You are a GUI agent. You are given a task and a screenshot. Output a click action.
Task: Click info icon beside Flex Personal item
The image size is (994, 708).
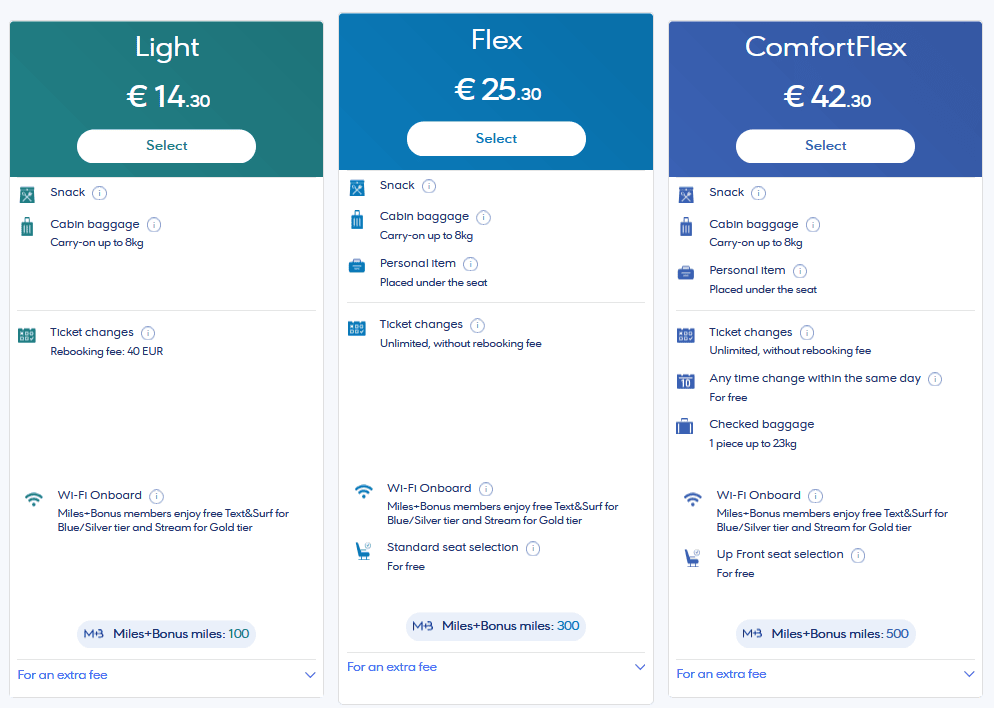coord(471,264)
